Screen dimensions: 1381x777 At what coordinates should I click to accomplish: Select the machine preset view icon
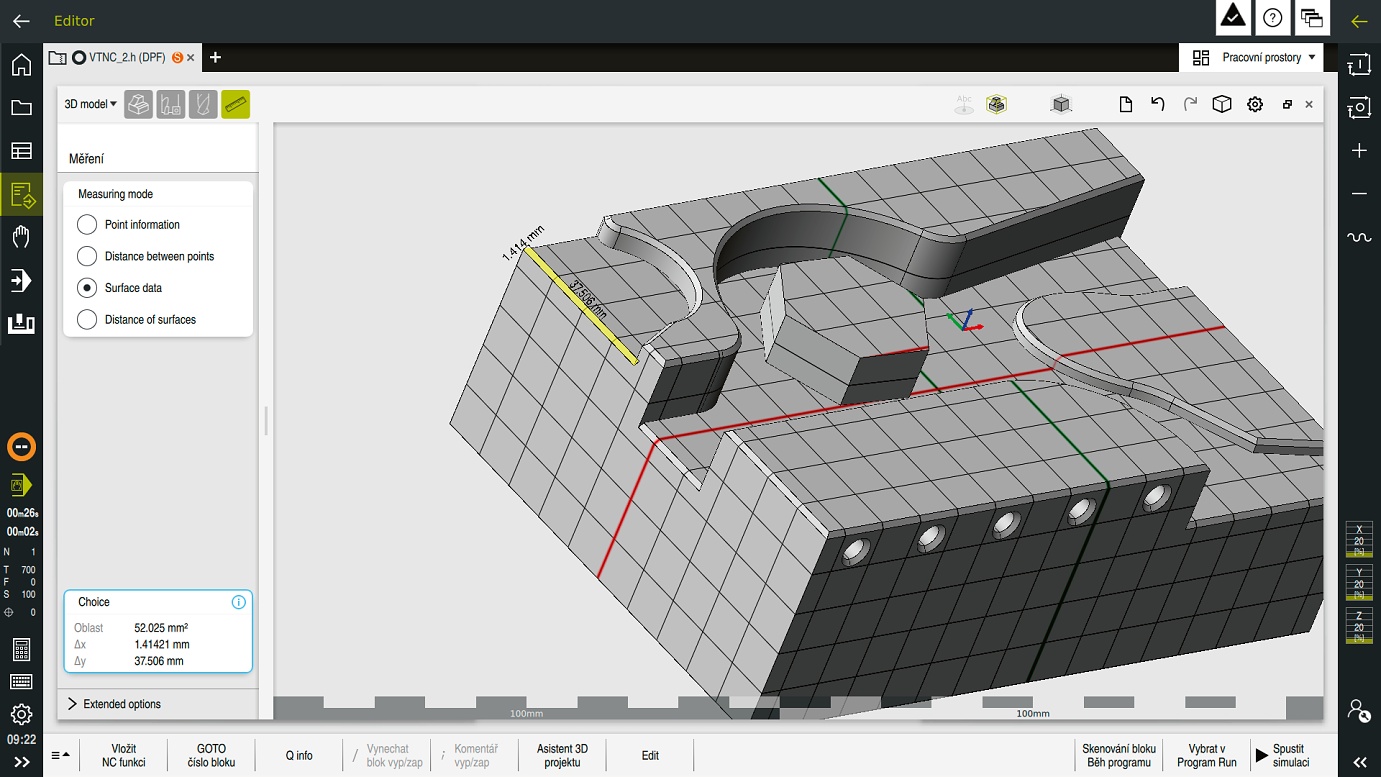(x=170, y=104)
